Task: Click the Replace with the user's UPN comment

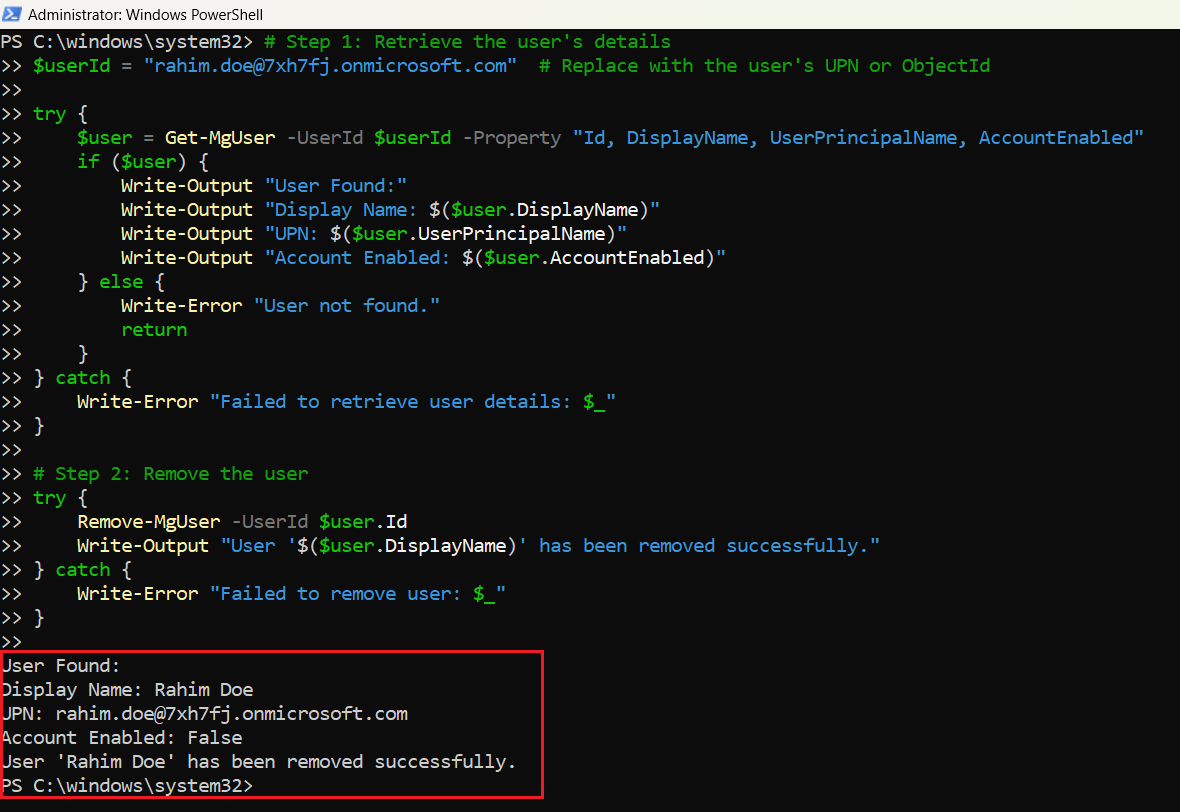Action: coord(764,65)
